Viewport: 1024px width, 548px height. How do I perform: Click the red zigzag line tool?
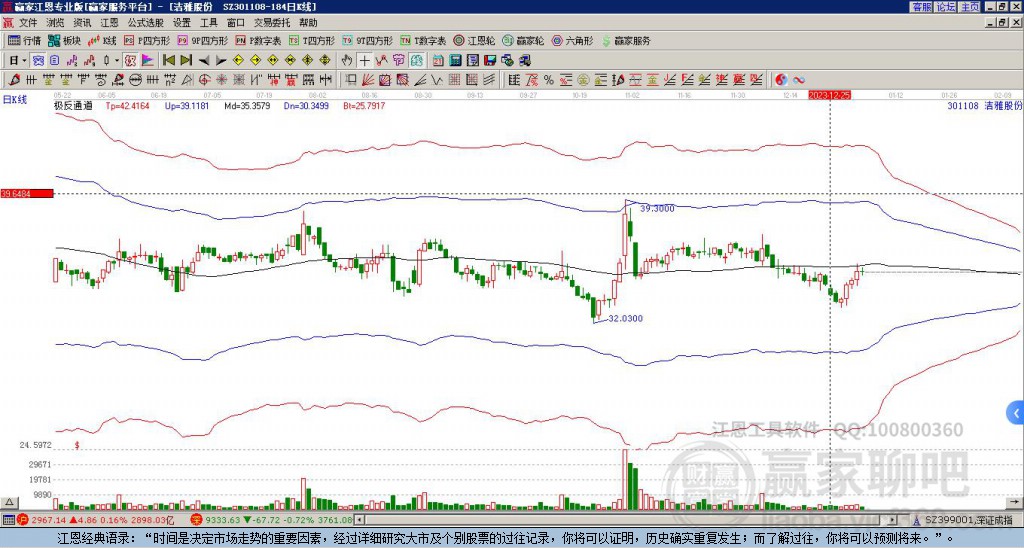click(381, 60)
